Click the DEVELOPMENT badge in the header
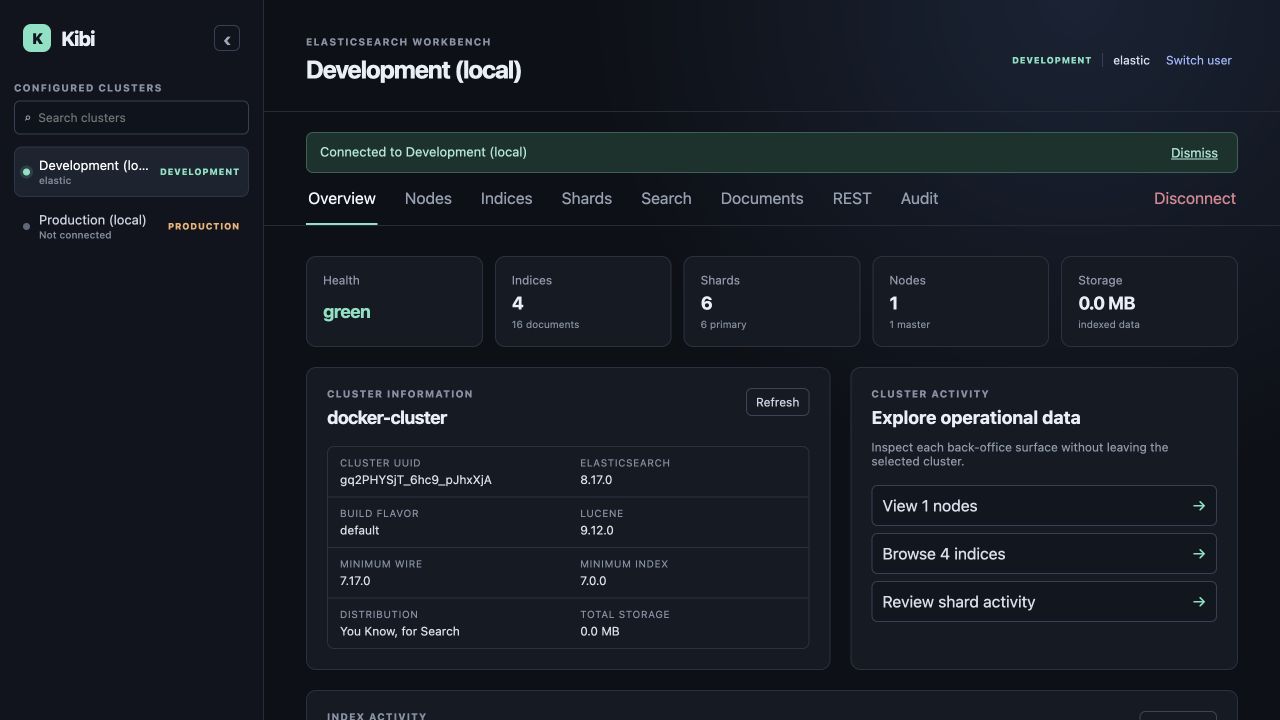 [x=1052, y=61]
